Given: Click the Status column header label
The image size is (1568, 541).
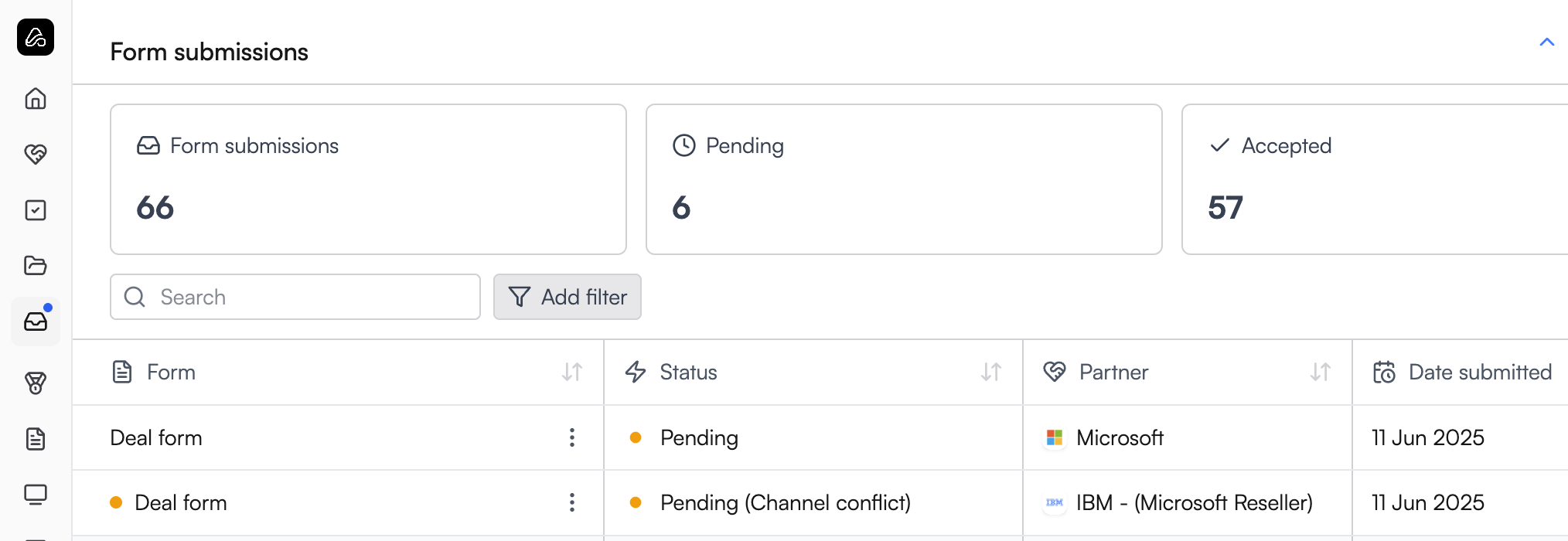Looking at the screenshot, I should [688, 373].
